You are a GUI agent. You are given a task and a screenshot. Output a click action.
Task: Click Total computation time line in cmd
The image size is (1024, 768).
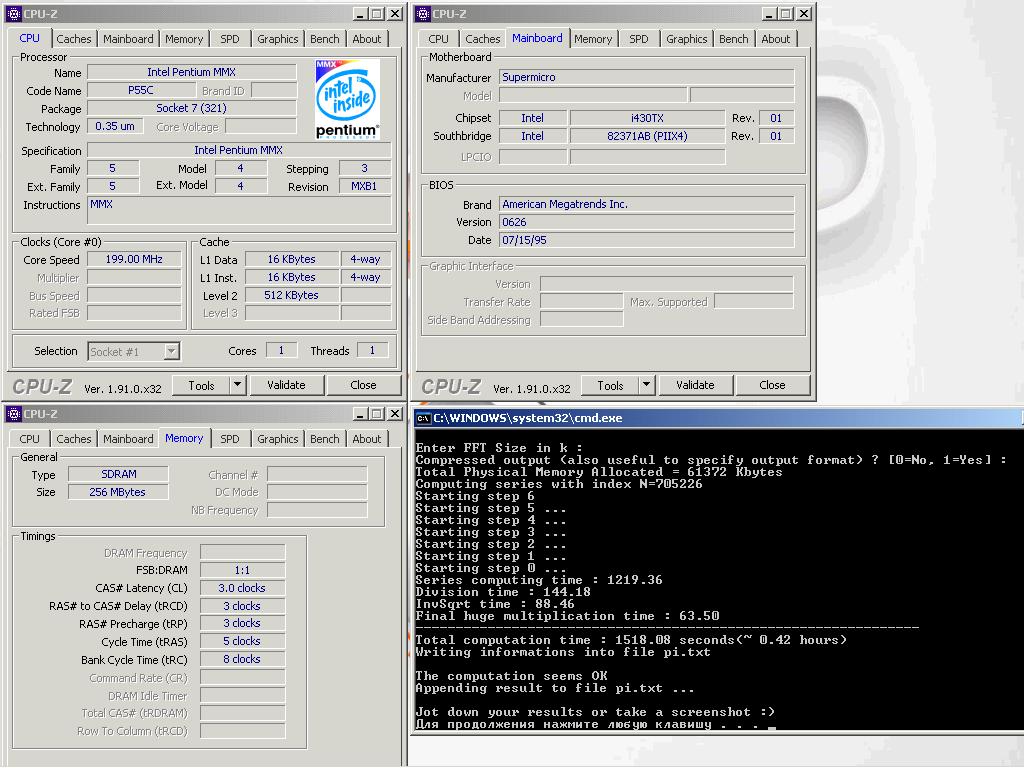click(x=631, y=640)
